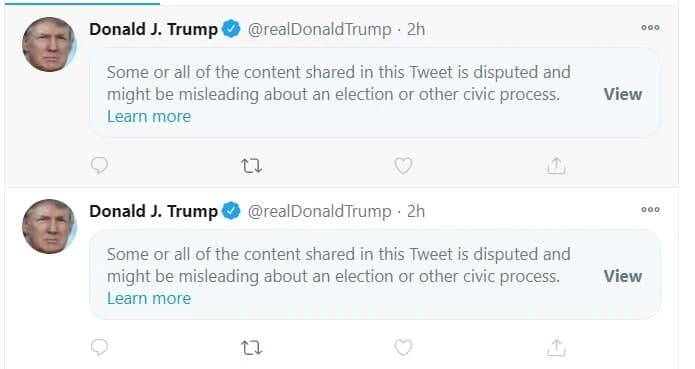The height and width of the screenshot is (369, 695).
Task: Retweet the second disputed tweet
Action: pyautogui.click(x=251, y=348)
